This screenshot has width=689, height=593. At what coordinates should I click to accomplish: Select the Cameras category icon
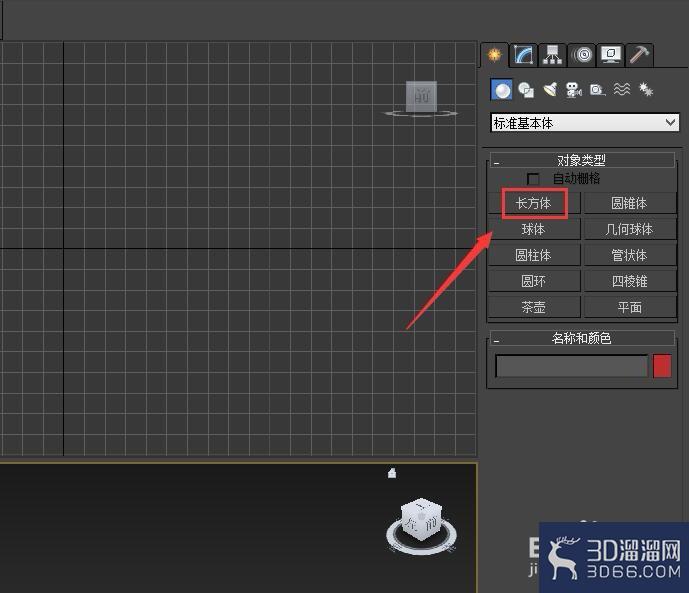coord(573,90)
